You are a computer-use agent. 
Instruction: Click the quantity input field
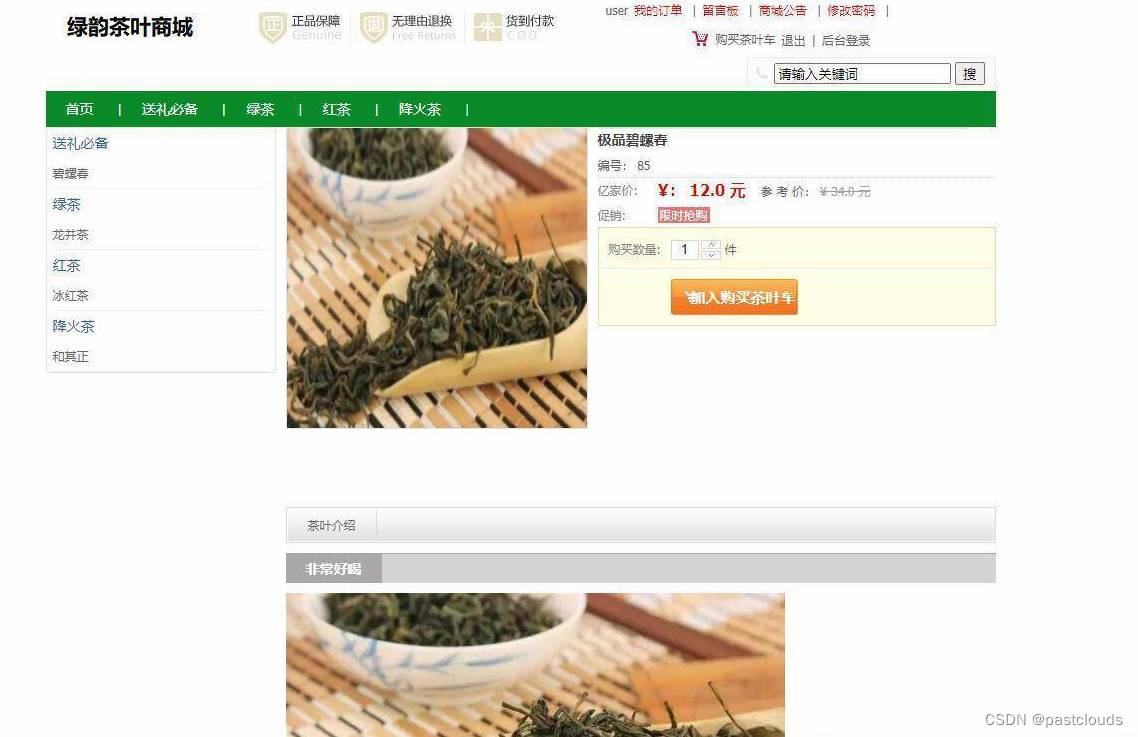tap(684, 250)
